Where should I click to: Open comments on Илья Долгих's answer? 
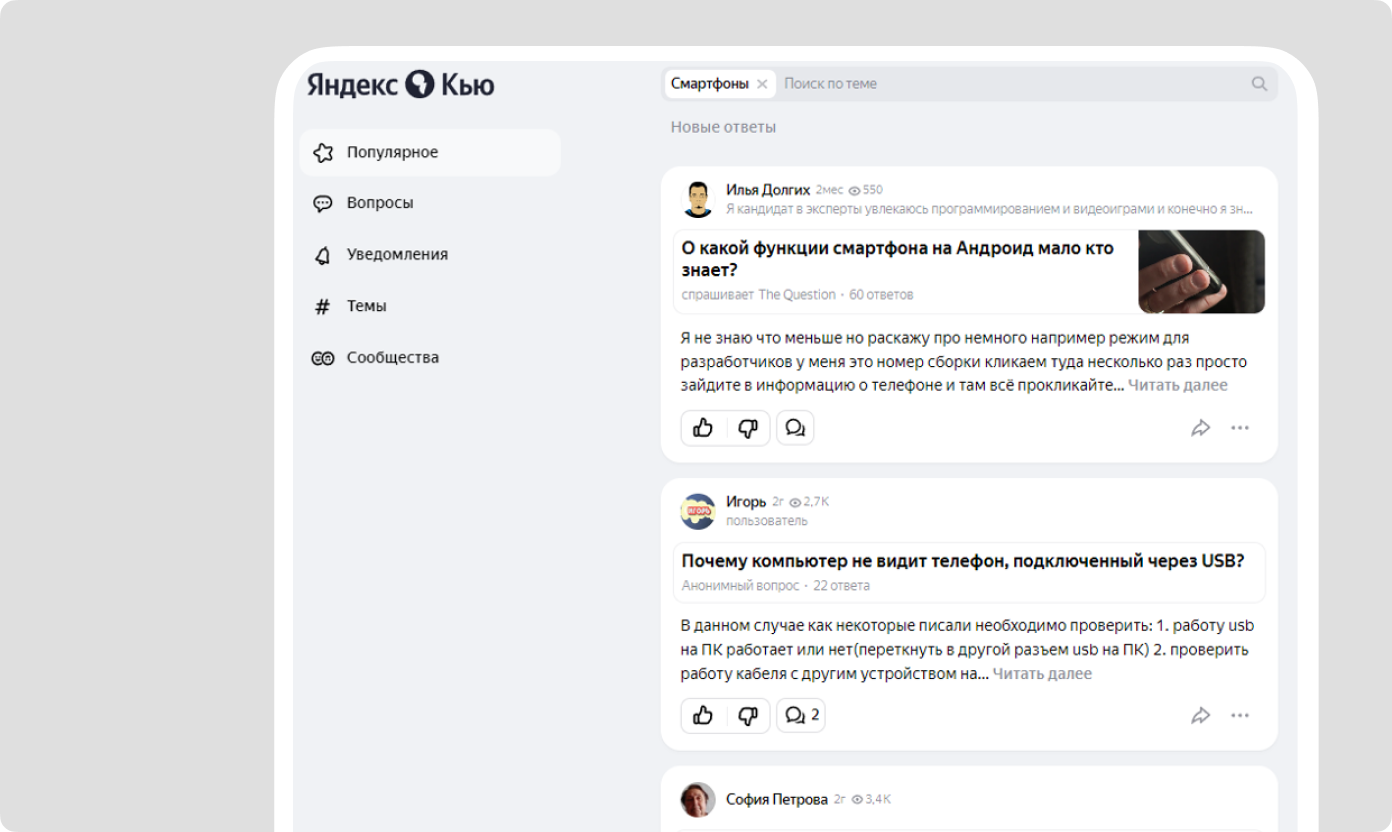(795, 428)
